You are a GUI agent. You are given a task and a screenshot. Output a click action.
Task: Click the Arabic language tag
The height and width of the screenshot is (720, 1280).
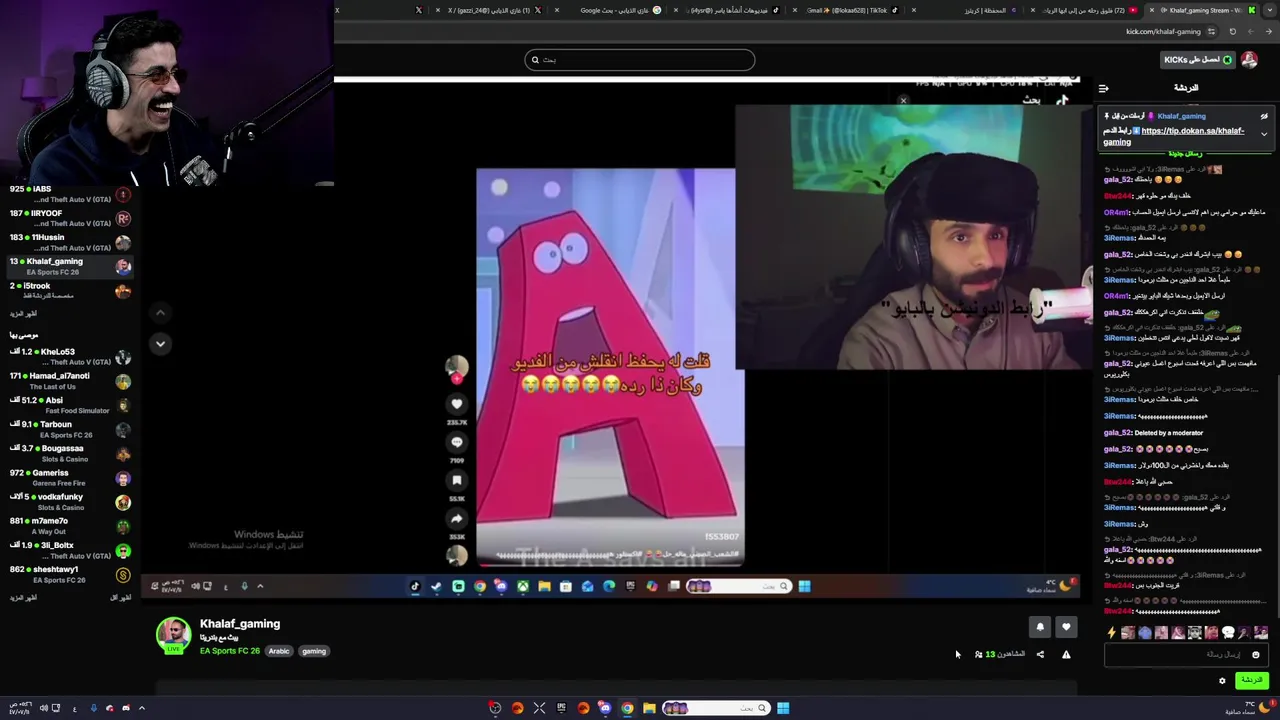click(x=279, y=651)
